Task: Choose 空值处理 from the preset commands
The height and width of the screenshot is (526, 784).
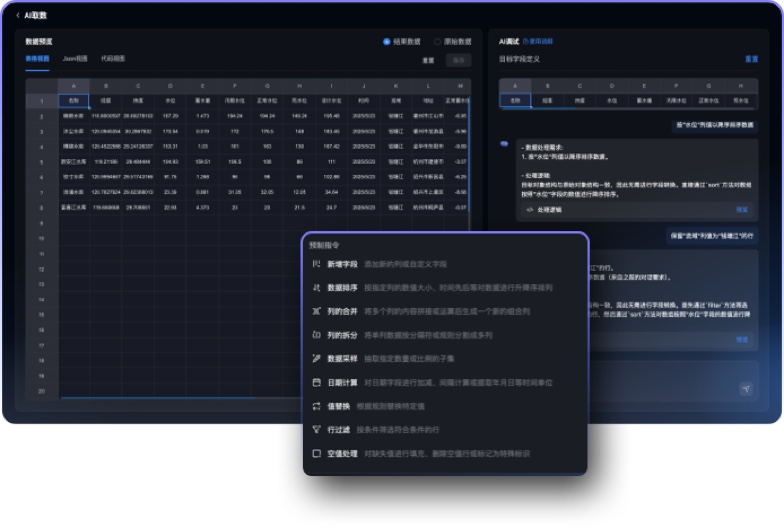Action: point(445,454)
